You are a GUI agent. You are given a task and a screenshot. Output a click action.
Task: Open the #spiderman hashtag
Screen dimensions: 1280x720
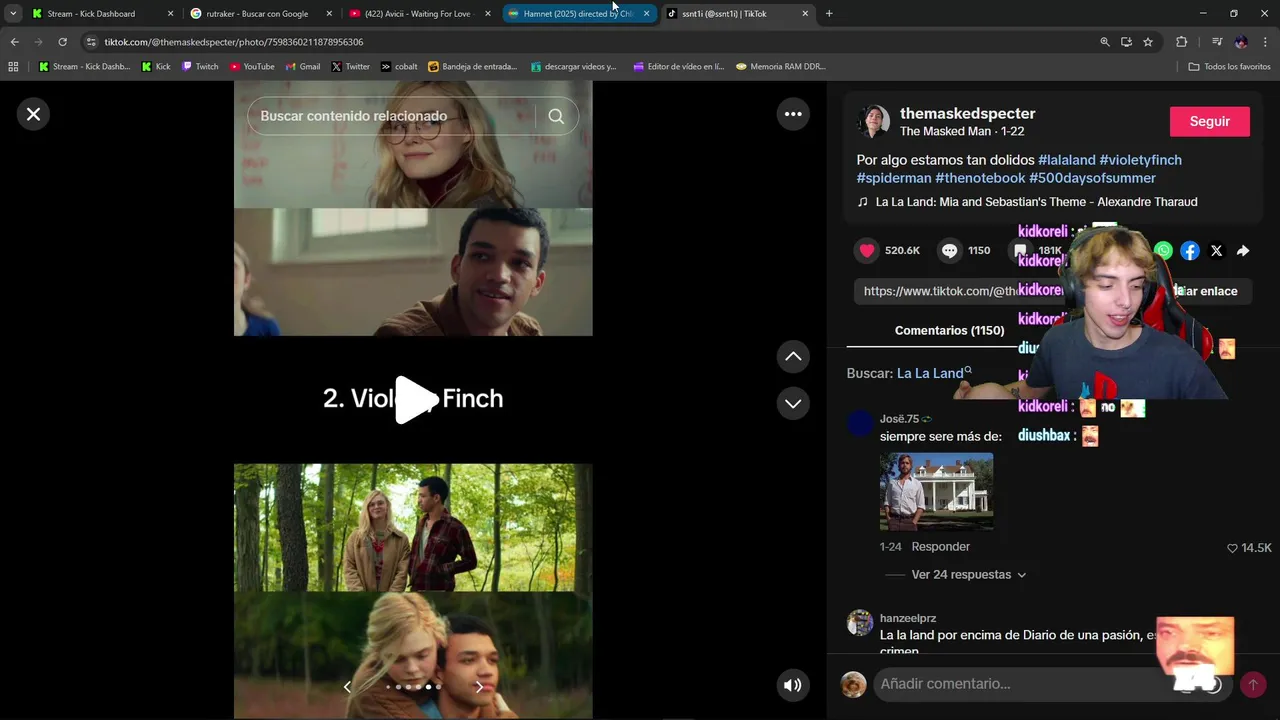pyautogui.click(x=894, y=178)
